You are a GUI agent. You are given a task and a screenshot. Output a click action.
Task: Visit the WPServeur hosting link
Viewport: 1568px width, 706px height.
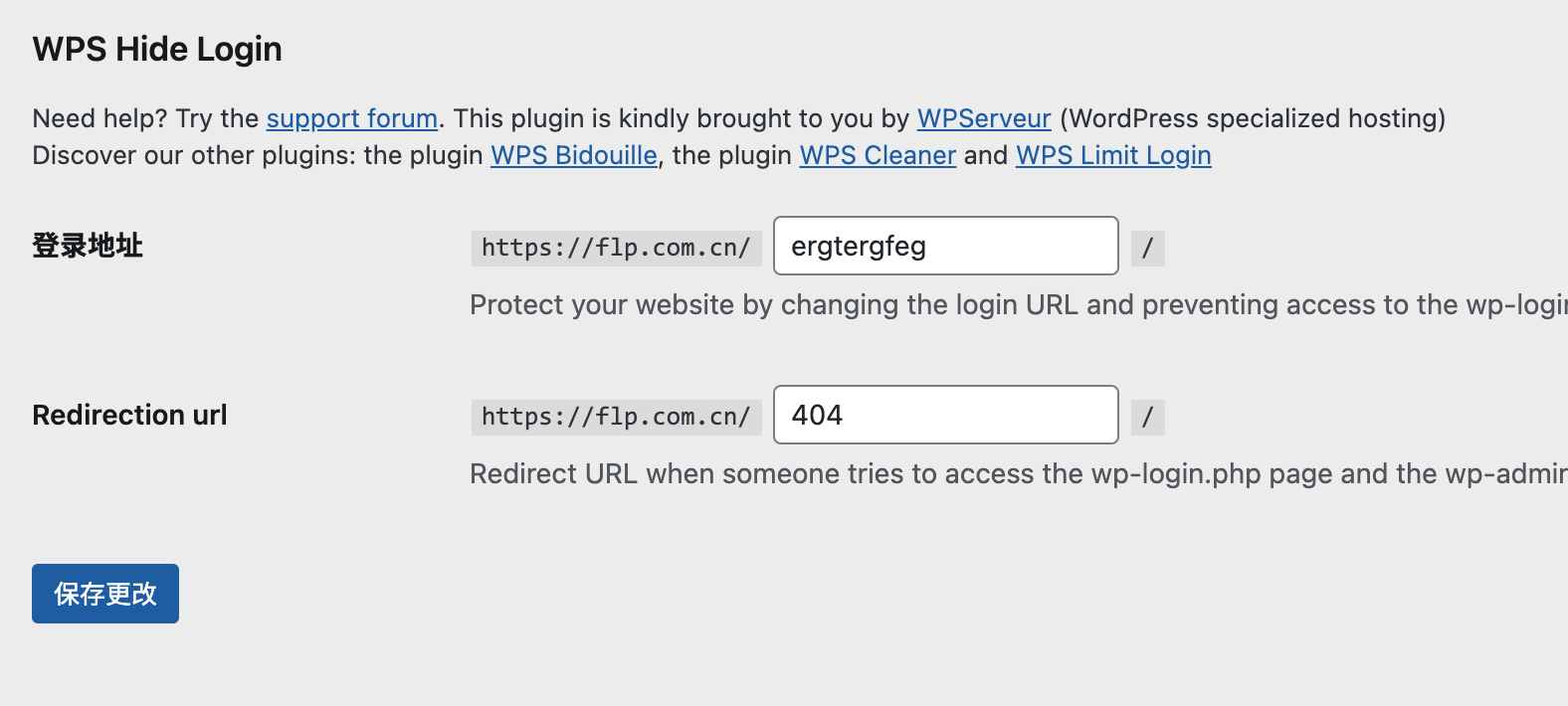coord(983,118)
